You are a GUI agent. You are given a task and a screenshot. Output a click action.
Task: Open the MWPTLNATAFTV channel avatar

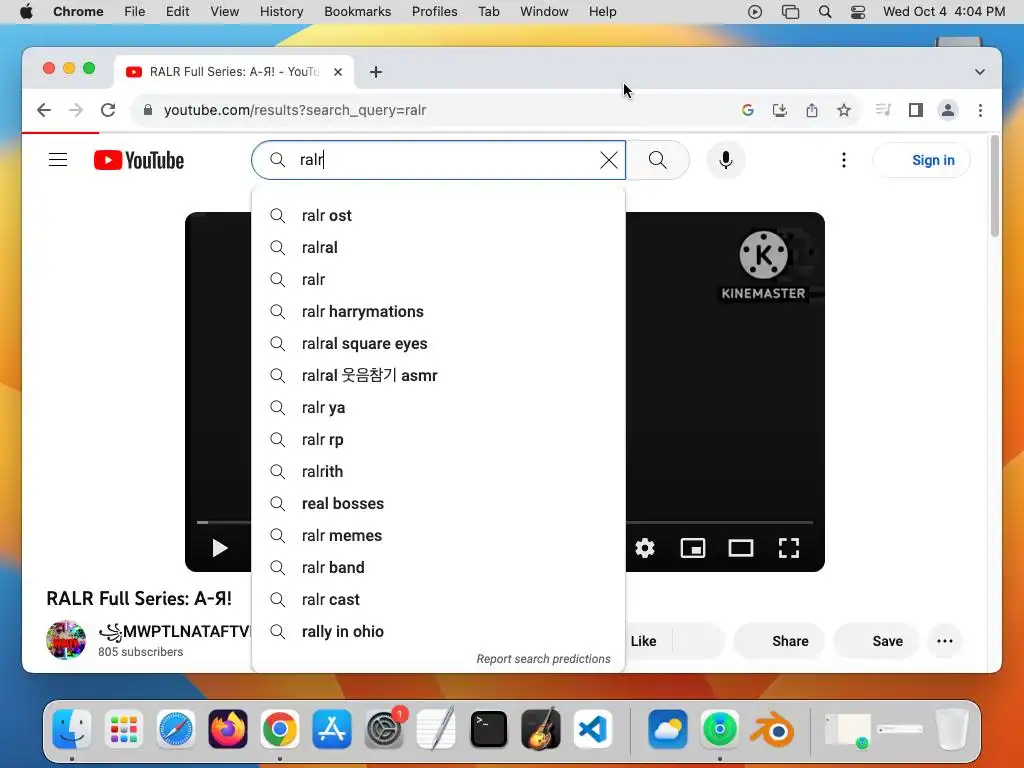(66, 640)
